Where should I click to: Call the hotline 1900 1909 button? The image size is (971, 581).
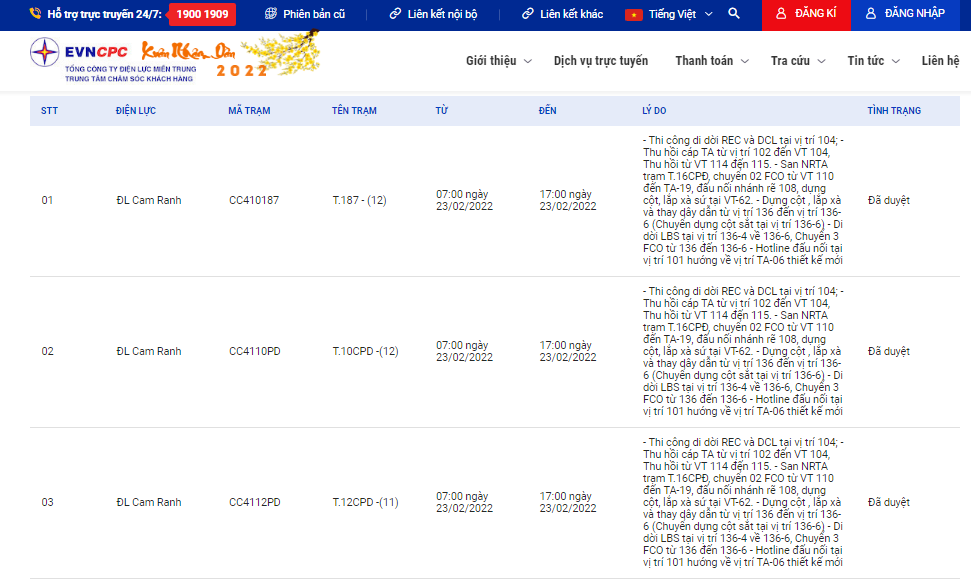(202, 14)
